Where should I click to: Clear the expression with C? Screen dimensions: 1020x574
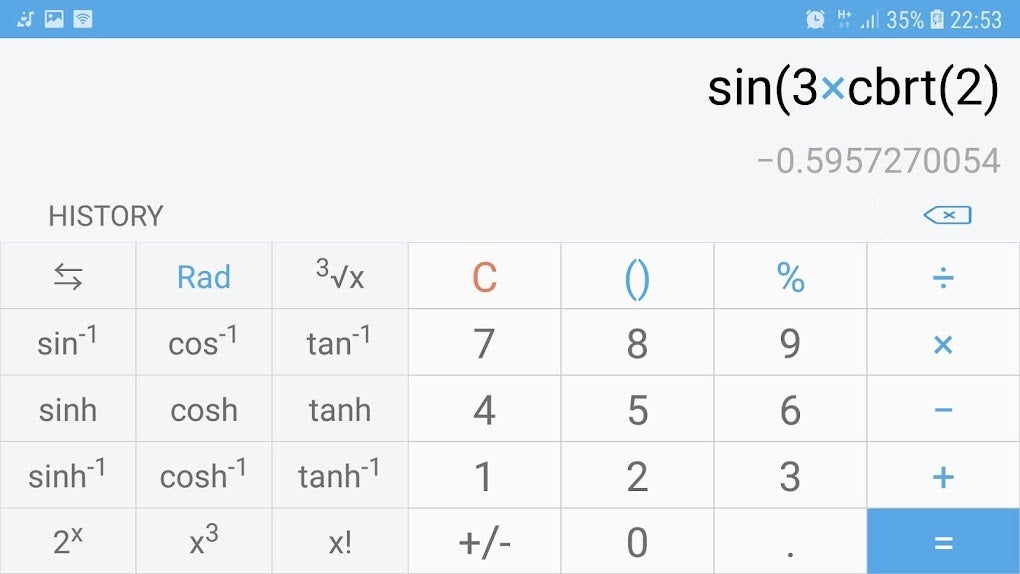[484, 277]
